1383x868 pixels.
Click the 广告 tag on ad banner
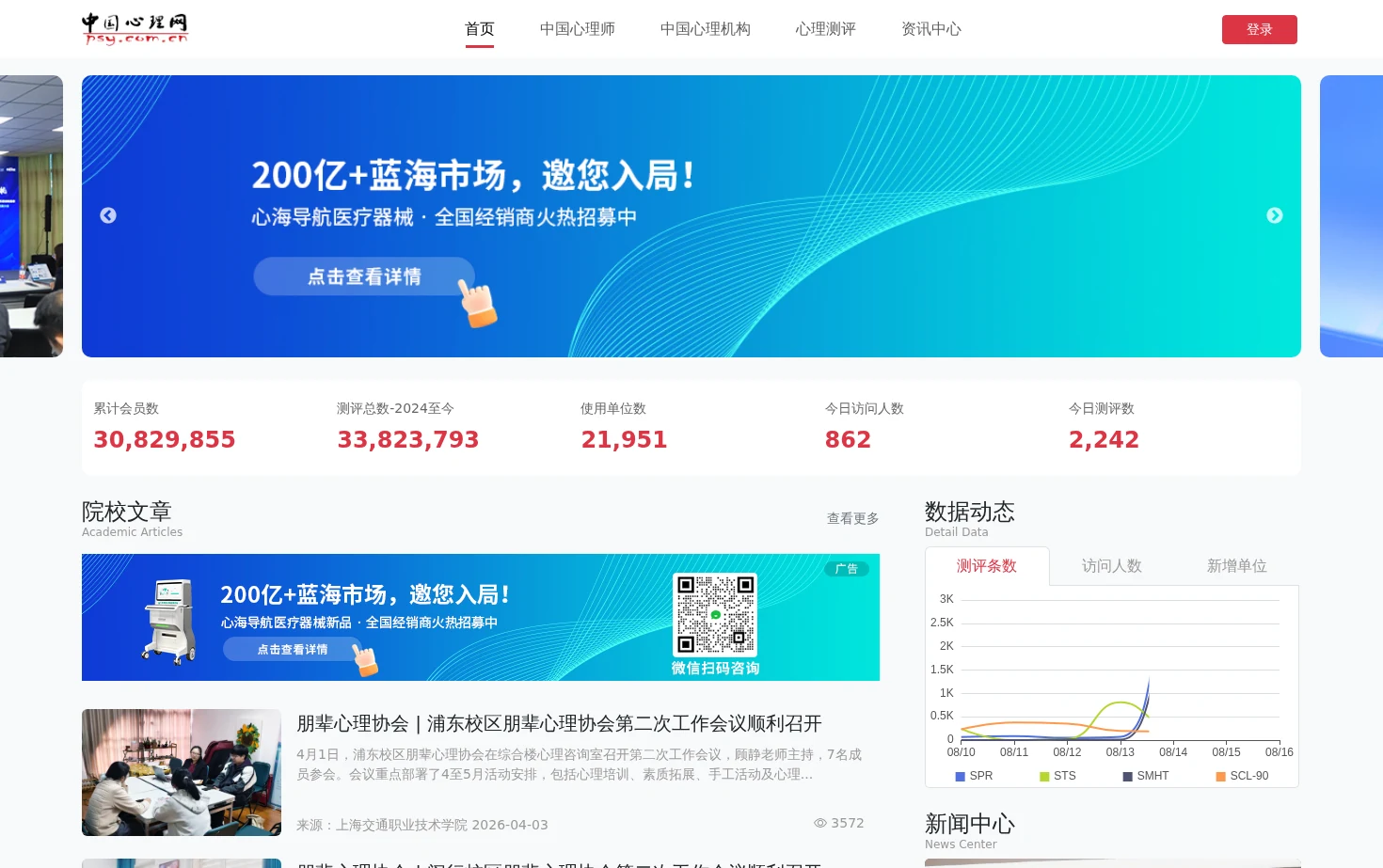pyautogui.click(x=847, y=569)
